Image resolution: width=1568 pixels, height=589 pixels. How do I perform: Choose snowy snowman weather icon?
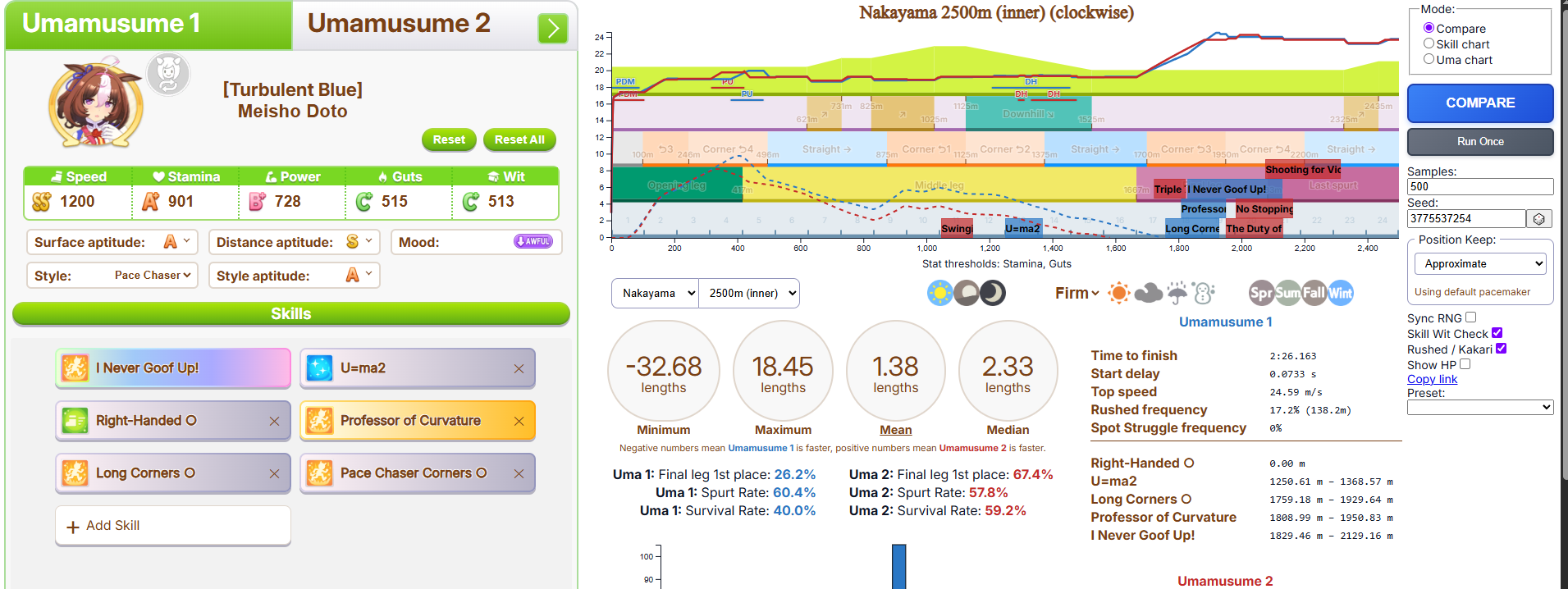point(1204,293)
